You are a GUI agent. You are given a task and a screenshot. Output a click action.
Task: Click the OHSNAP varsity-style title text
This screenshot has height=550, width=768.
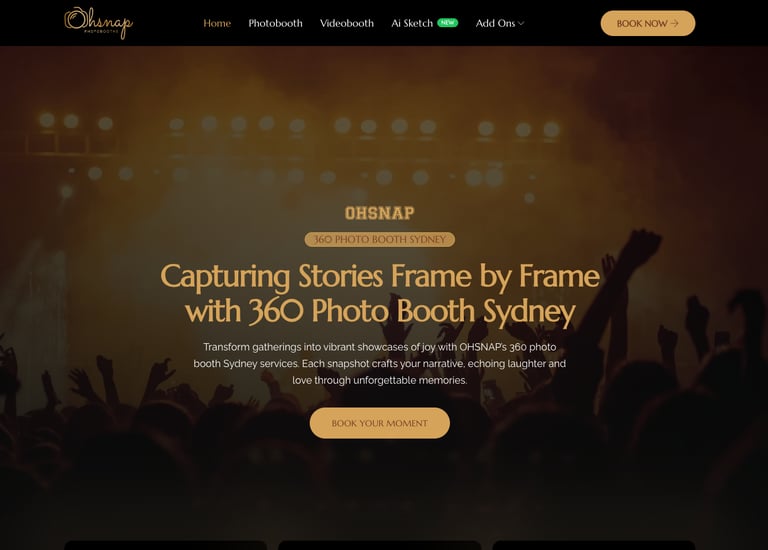[380, 213]
